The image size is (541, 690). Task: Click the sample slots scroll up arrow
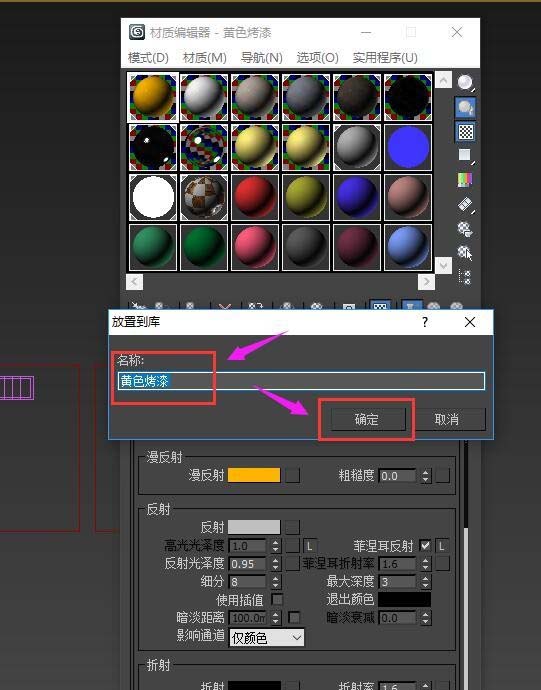coord(443,80)
